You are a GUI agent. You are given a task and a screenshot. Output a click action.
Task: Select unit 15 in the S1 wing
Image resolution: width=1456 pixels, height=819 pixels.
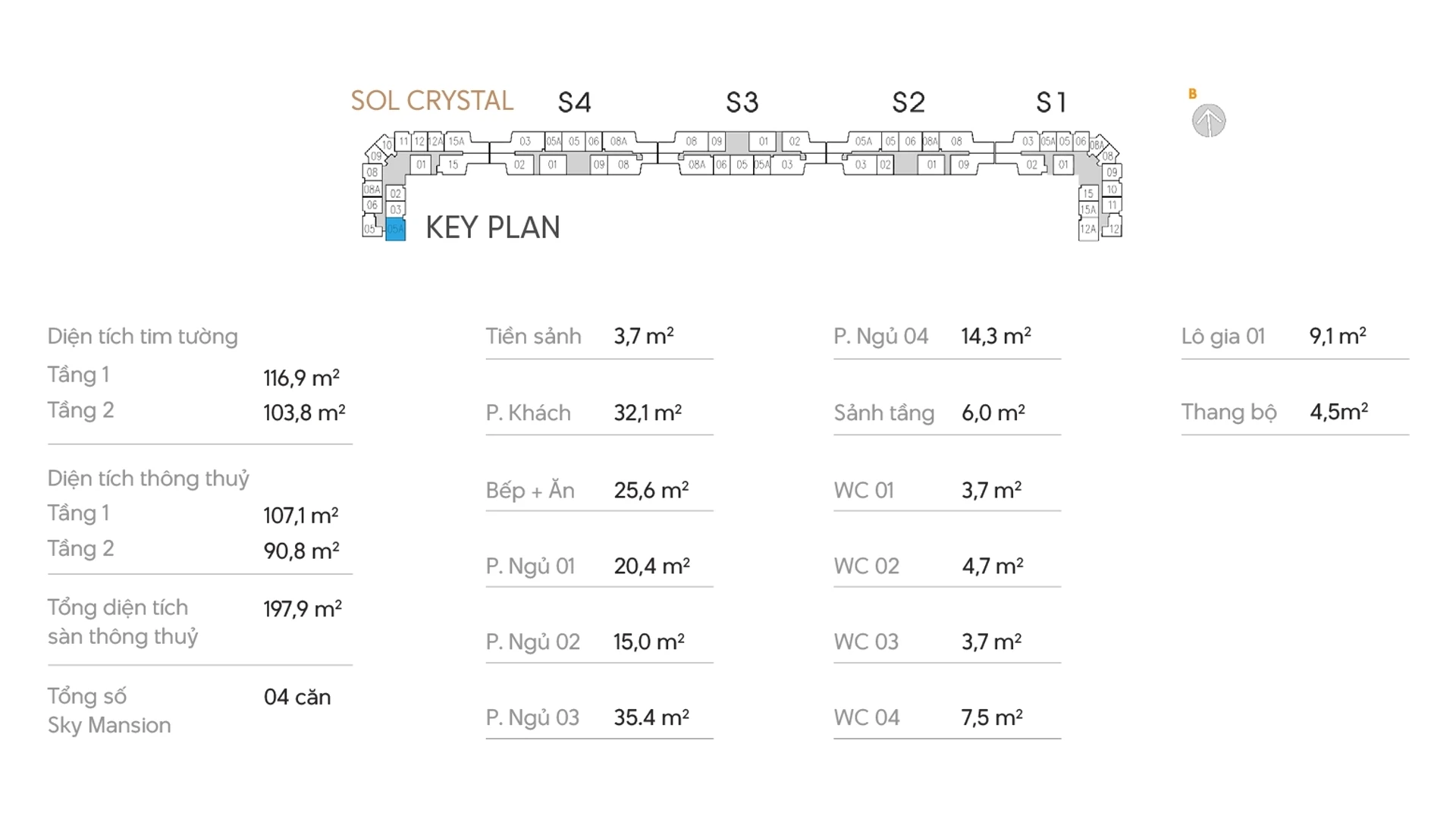pyautogui.click(x=1088, y=193)
